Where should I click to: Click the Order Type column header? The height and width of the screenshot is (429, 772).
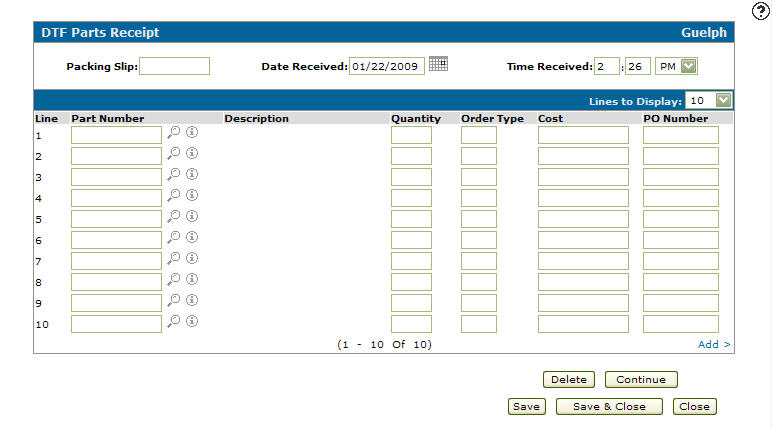coord(492,118)
